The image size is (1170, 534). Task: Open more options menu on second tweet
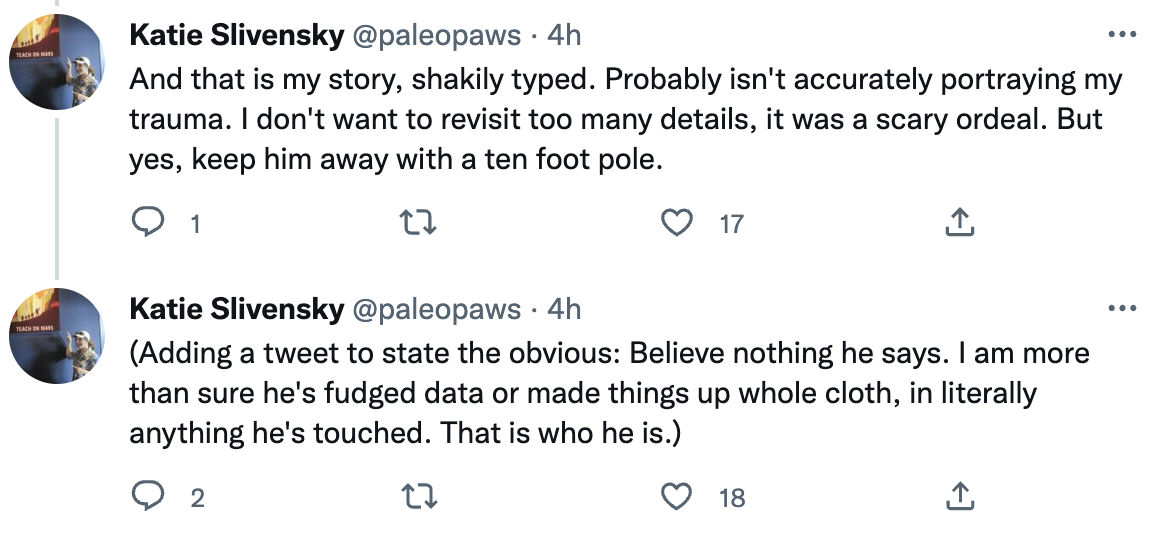pyautogui.click(x=1123, y=309)
